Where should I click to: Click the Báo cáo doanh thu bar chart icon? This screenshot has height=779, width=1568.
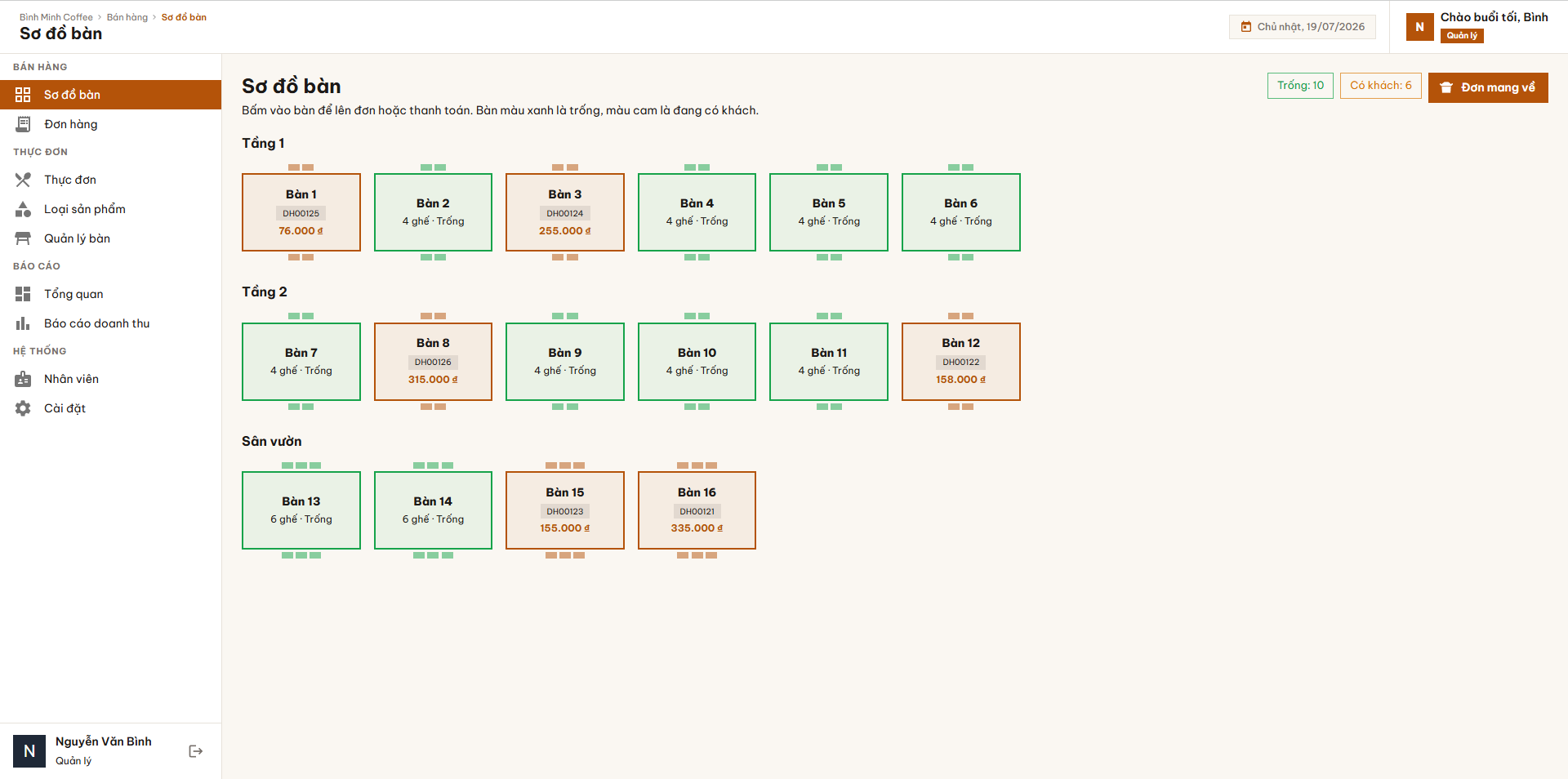tap(23, 323)
